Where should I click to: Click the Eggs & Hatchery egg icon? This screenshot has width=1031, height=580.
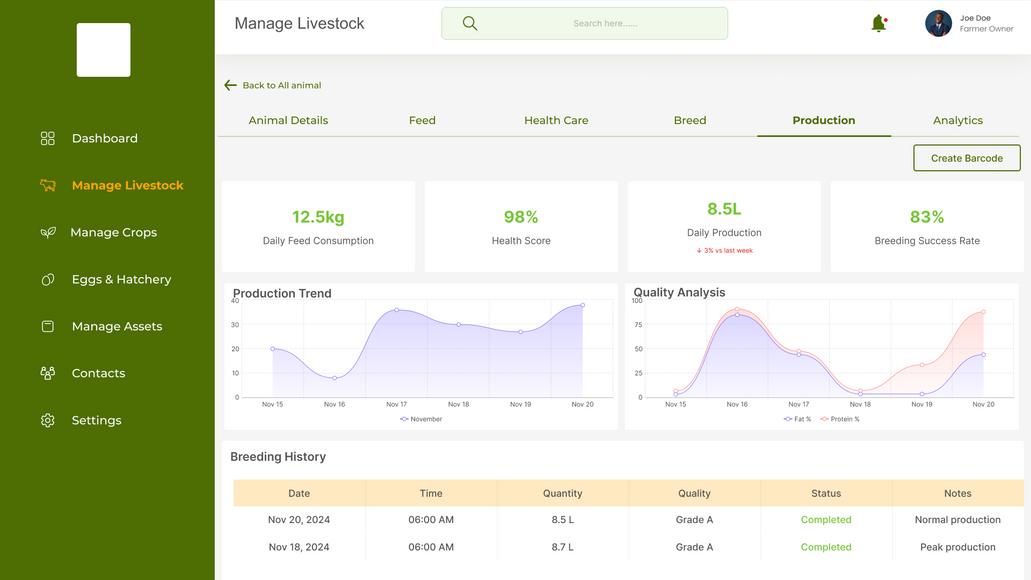point(47,279)
